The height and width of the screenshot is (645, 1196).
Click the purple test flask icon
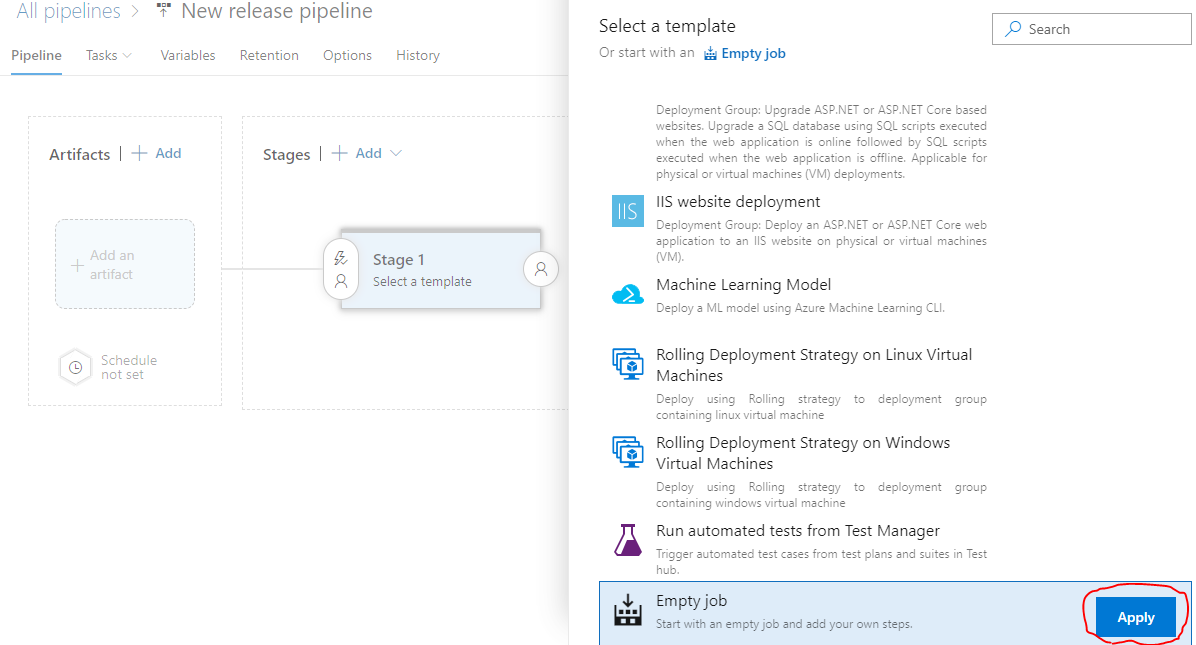628,540
